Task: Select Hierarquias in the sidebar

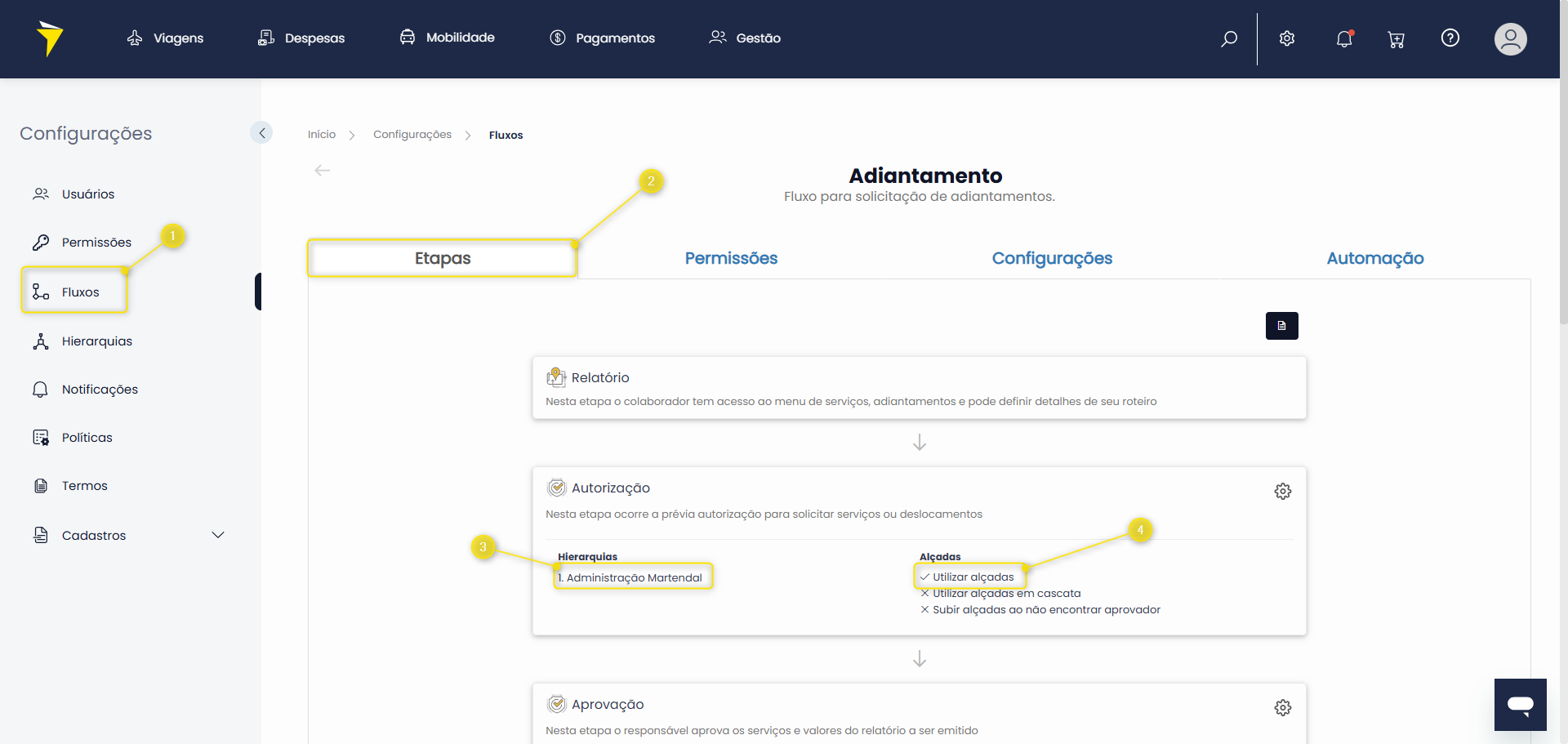Action: [x=96, y=341]
